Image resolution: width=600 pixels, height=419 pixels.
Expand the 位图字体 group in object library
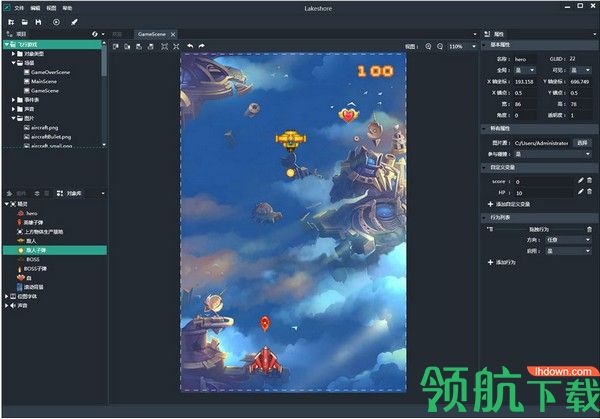[7, 297]
